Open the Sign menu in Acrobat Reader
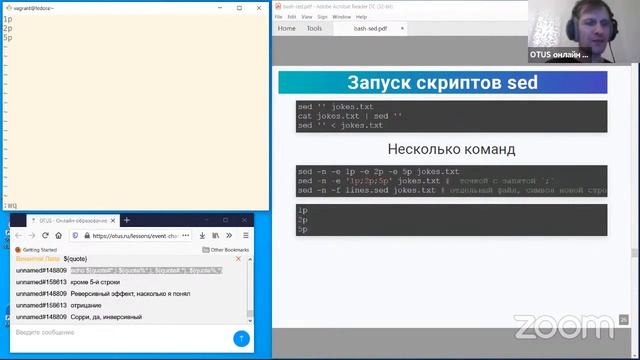640x360 pixels. [x=322, y=17]
